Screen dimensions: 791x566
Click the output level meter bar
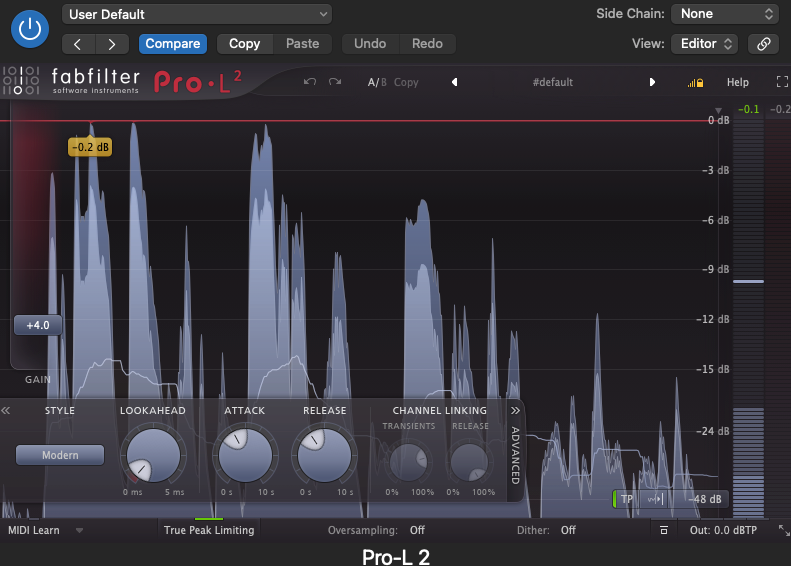point(749,318)
